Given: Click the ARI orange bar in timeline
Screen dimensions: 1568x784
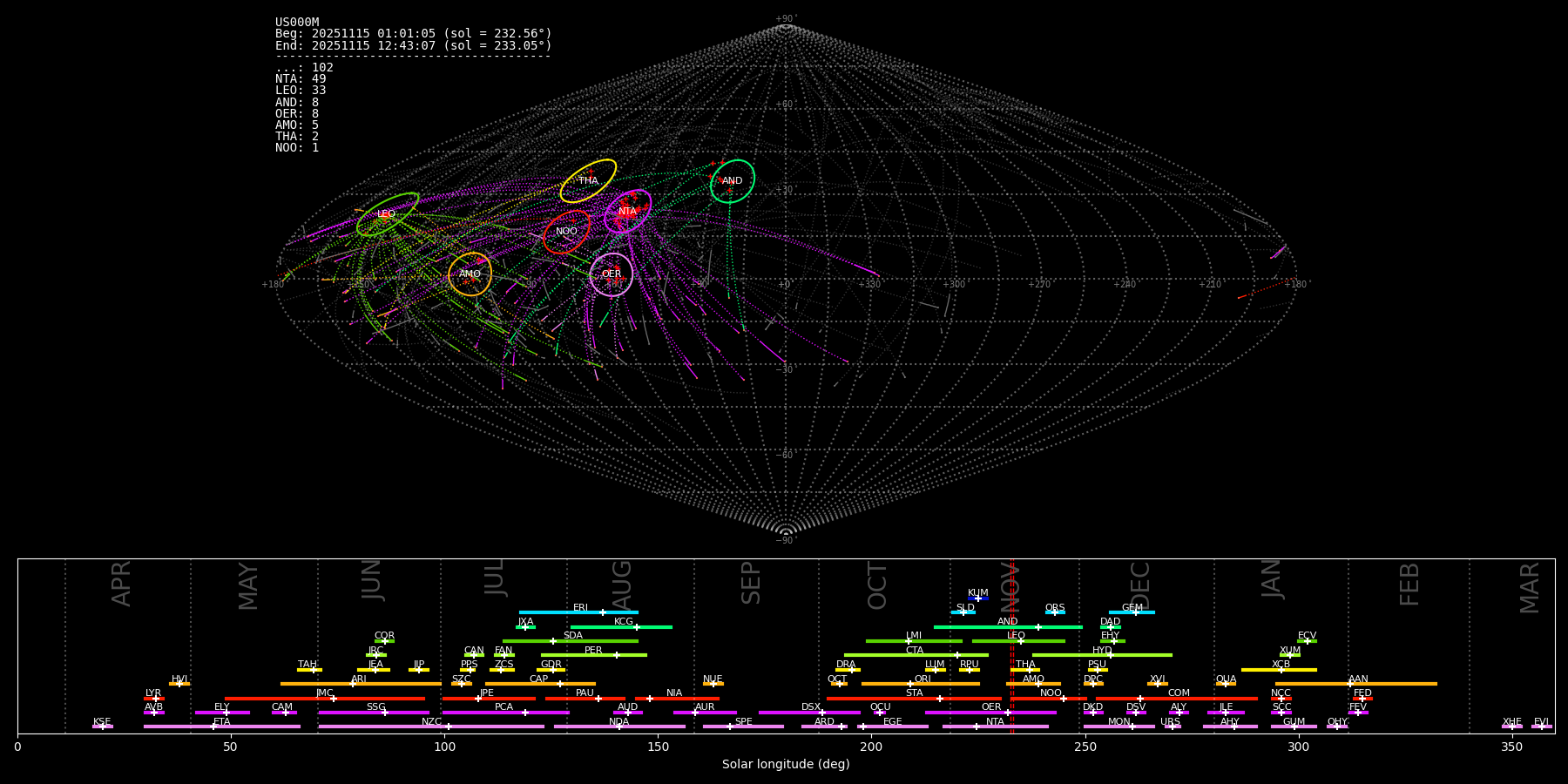Looking at the screenshot, I should coord(361,684).
